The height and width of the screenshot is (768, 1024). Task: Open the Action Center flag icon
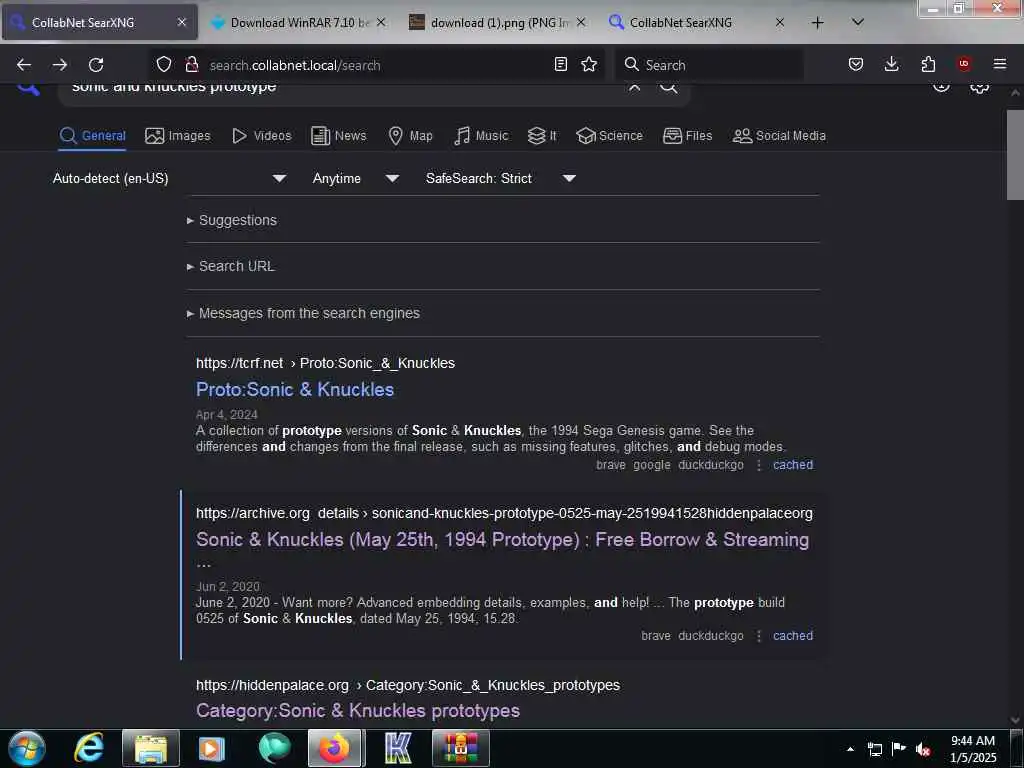pos(899,749)
